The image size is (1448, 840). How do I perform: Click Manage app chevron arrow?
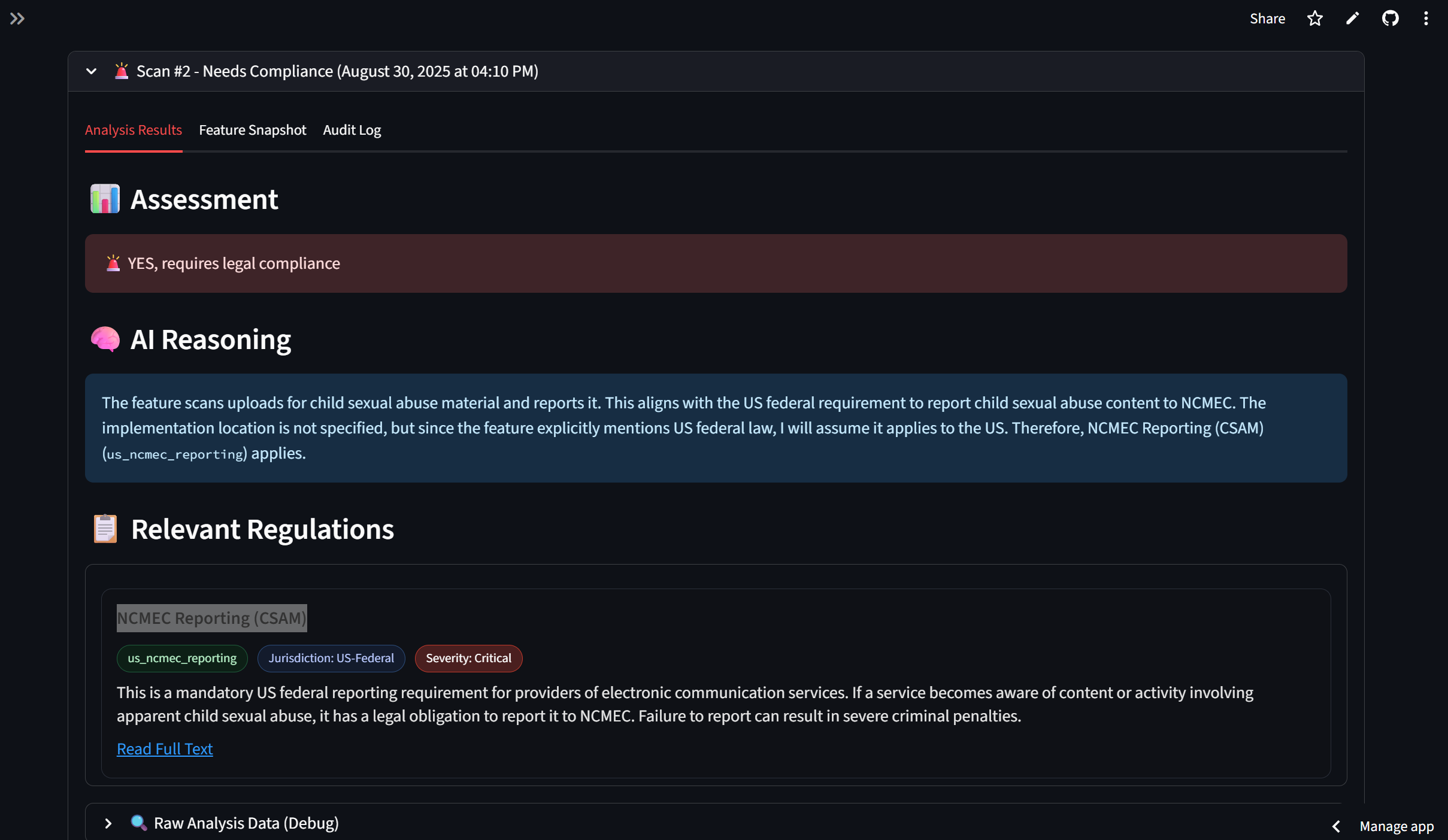(x=1337, y=826)
